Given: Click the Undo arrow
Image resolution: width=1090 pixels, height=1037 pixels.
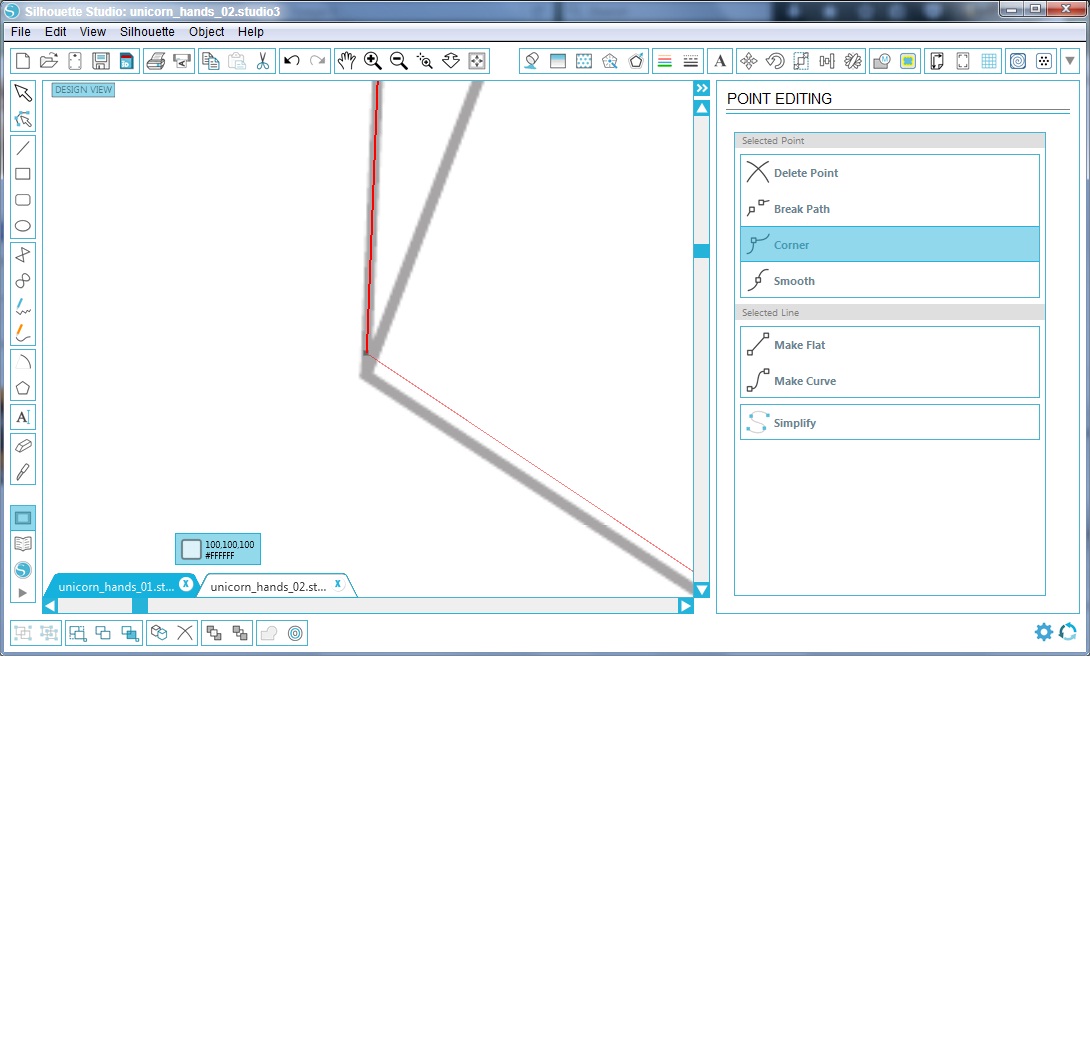Looking at the screenshot, I should tap(292, 61).
